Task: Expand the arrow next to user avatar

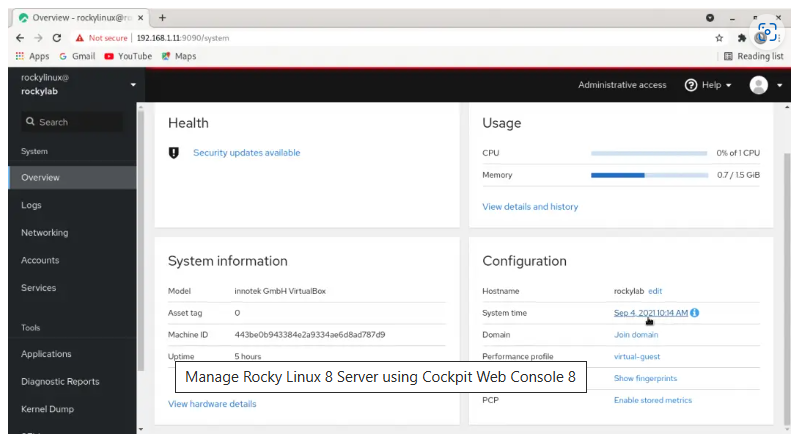Action: (779, 85)
